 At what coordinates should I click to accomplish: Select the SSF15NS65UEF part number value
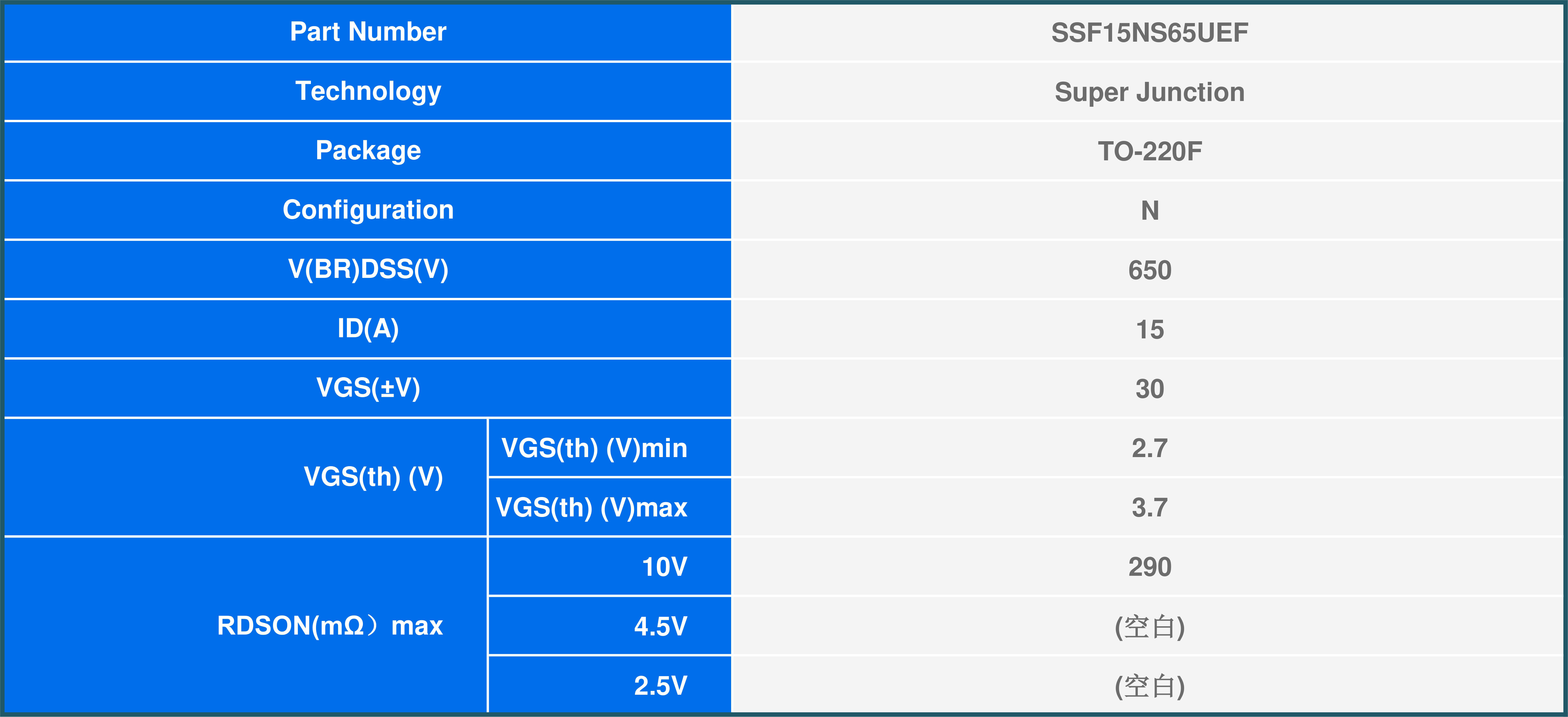coord(1149,33)
